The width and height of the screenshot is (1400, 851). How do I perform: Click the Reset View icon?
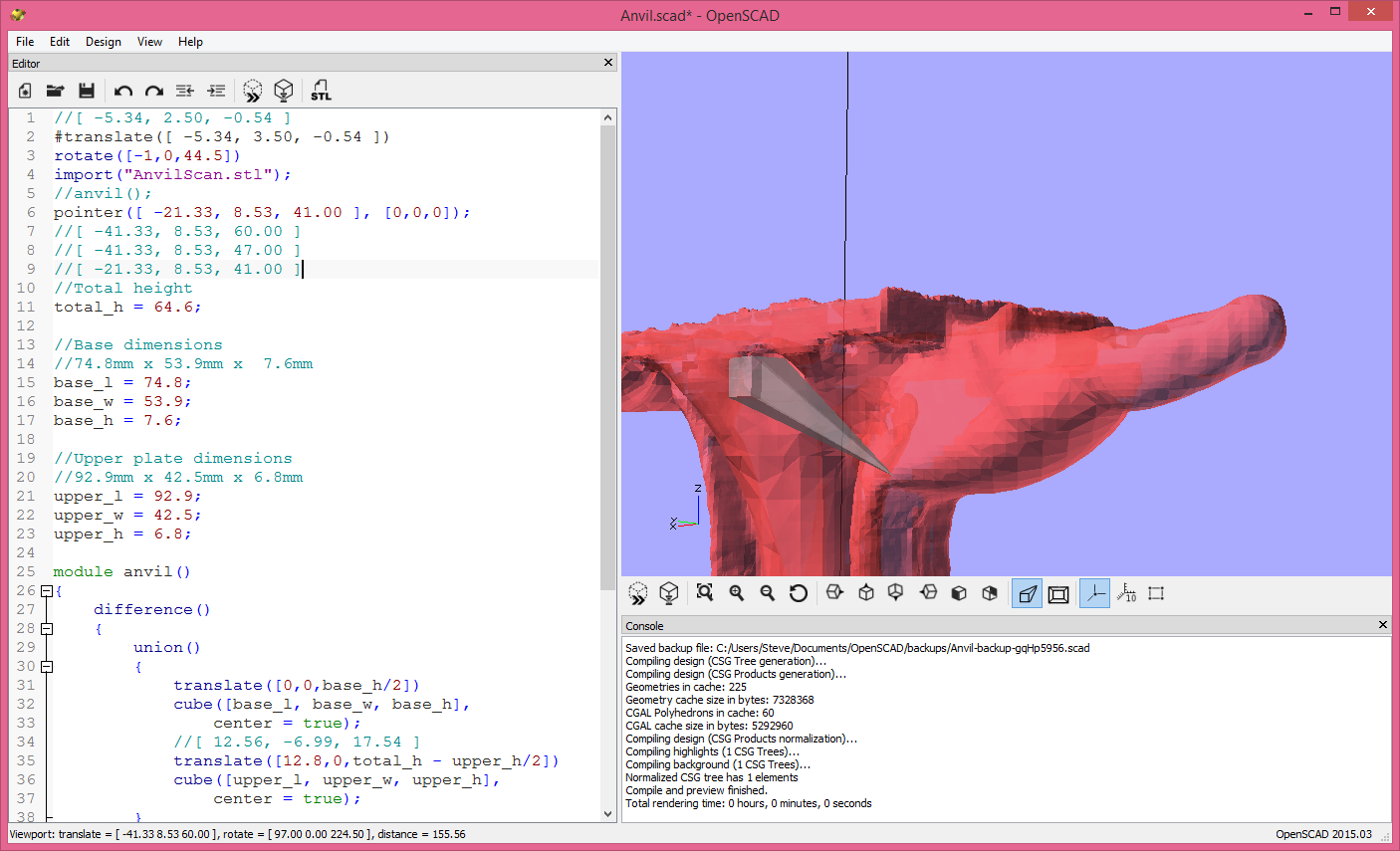[x=799, y=593]
